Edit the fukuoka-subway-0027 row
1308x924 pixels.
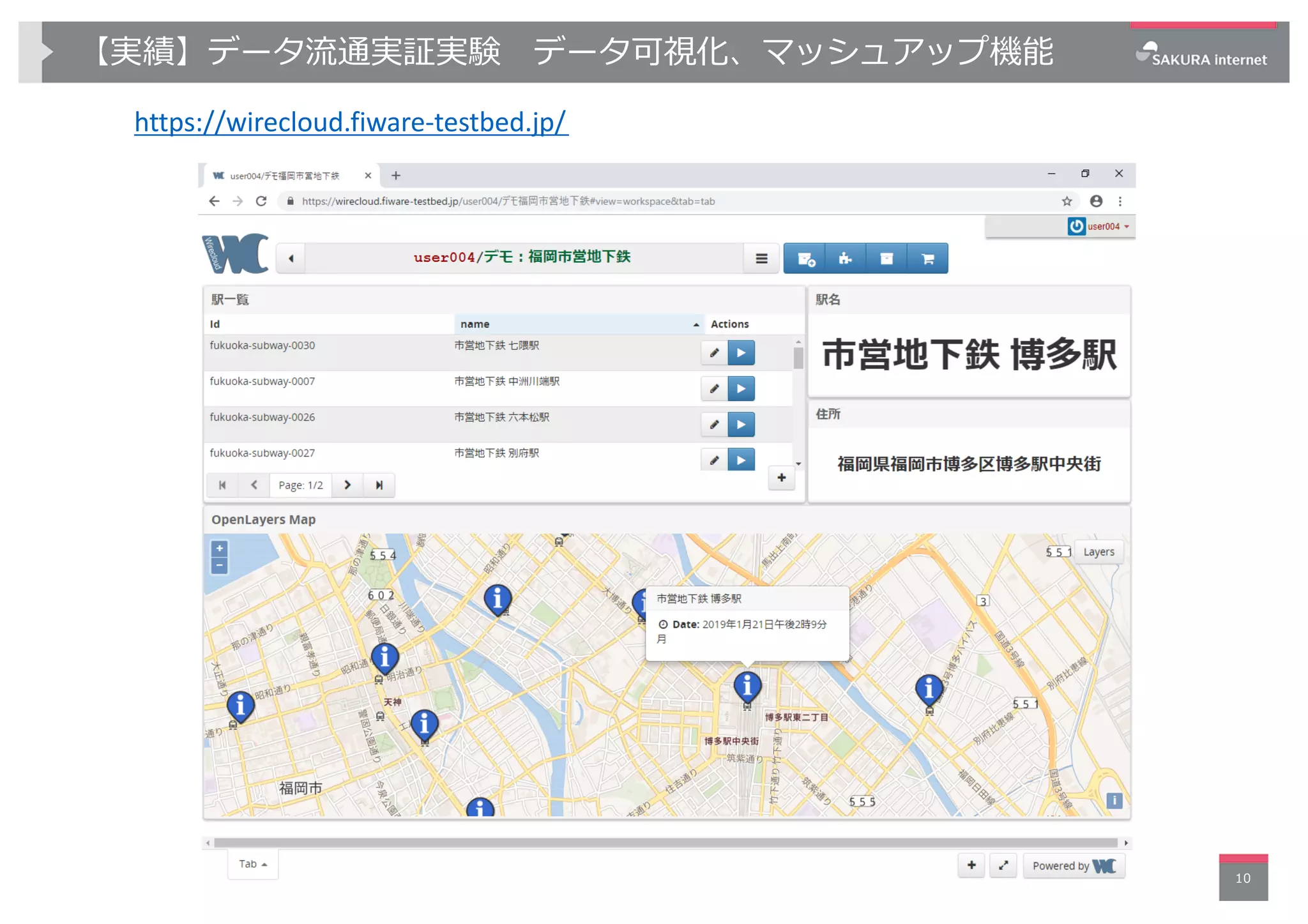point(714,459)
